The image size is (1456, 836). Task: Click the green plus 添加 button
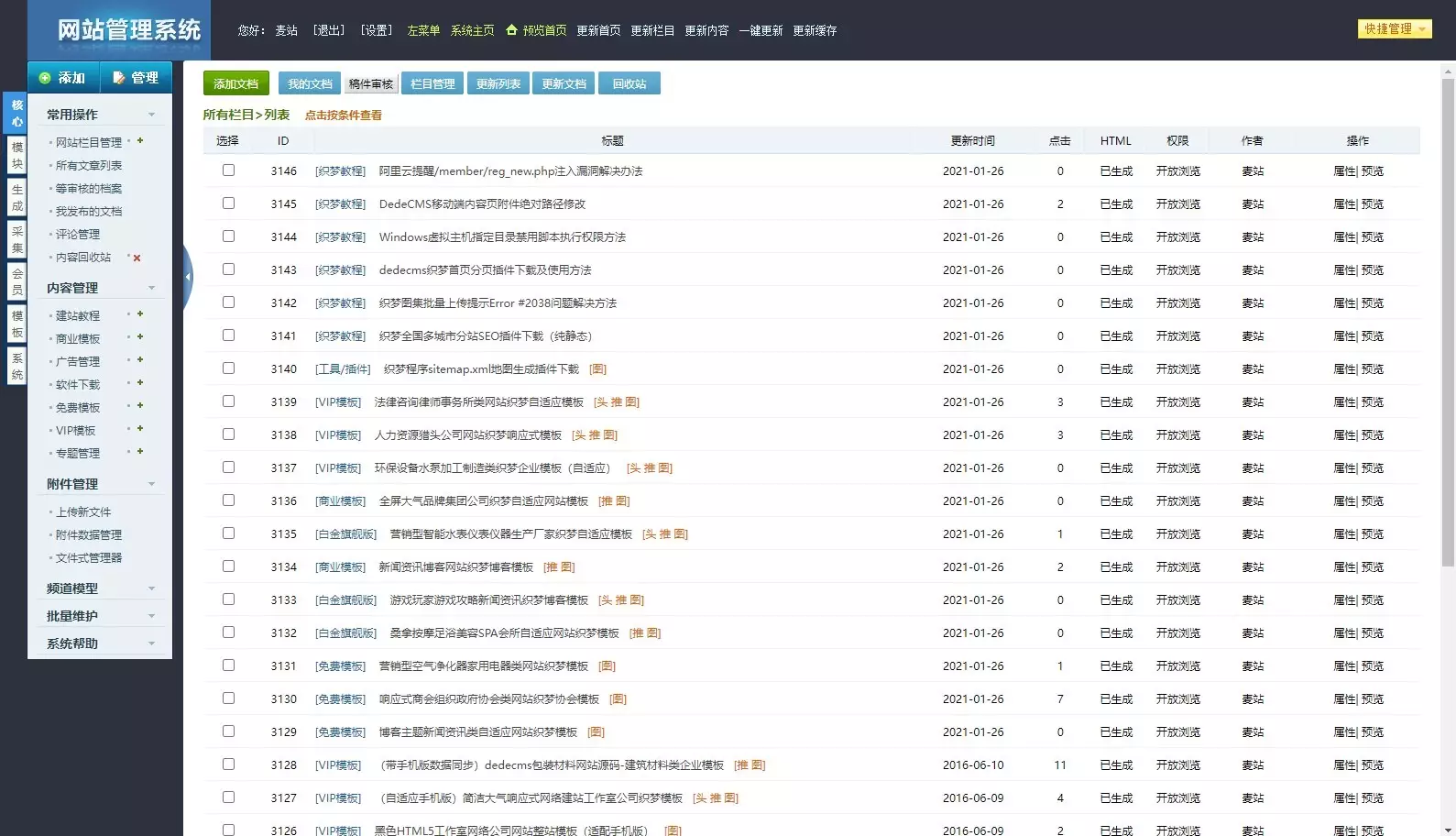click(x=62, y=78)
